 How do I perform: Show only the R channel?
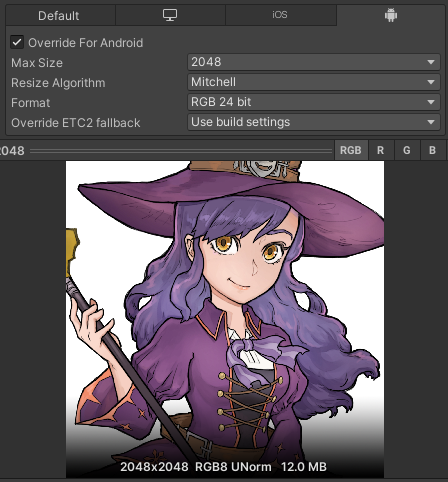coord(381,150)
